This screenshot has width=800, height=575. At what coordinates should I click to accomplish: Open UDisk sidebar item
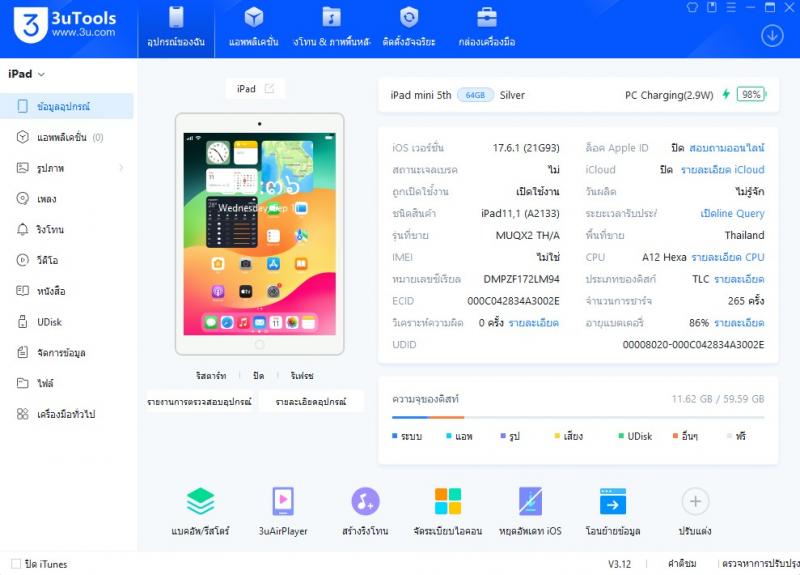pyautogui.click(x=67, y=322)
